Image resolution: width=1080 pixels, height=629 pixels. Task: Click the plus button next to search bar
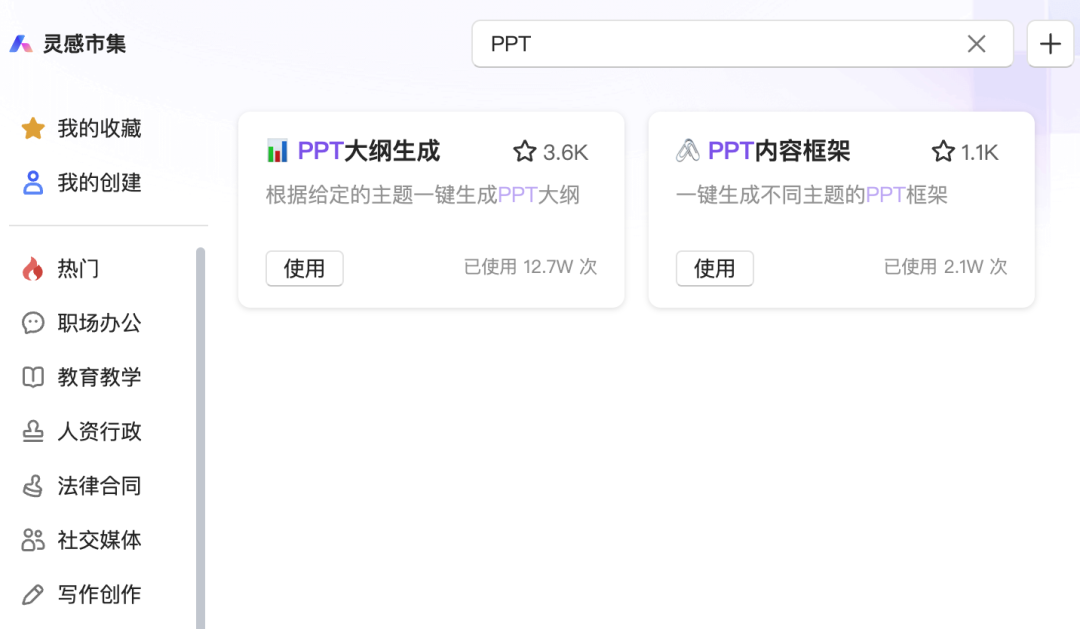coord(1049,44)
